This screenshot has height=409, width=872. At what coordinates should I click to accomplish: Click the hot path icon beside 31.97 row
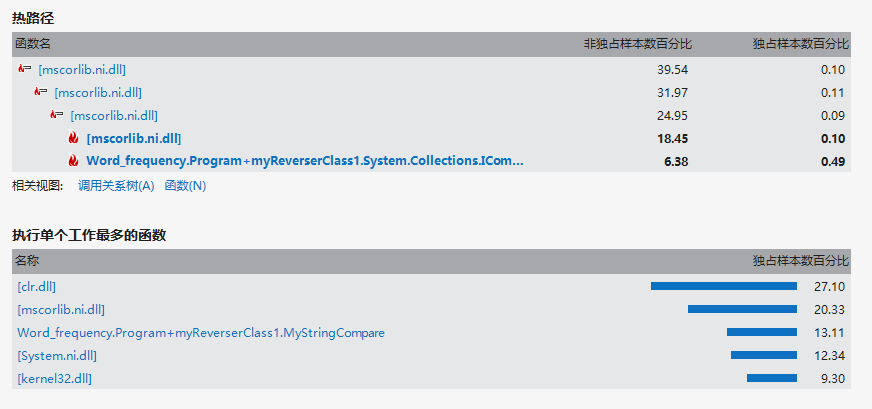tap(40, 92)
